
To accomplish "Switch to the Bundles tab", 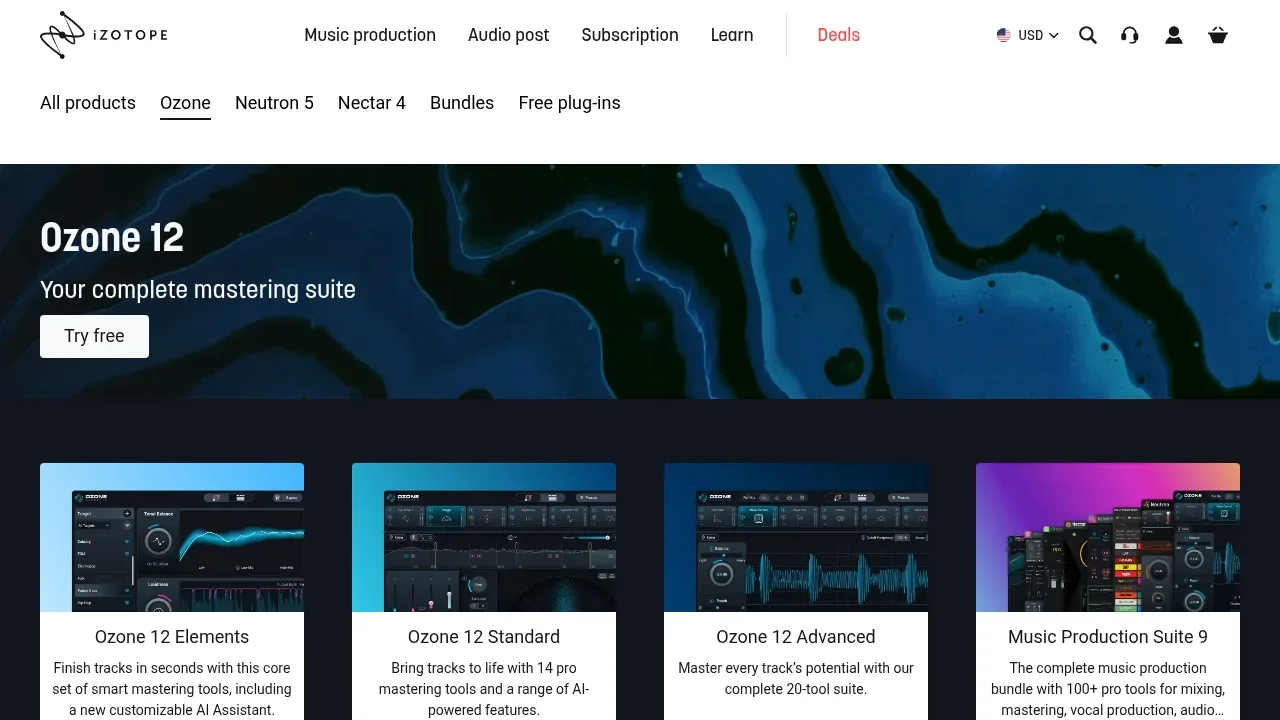I will 462,103.
